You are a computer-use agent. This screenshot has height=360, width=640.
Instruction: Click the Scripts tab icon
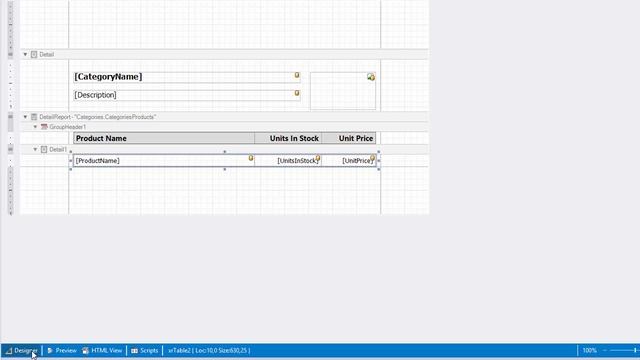coord(134,351)
